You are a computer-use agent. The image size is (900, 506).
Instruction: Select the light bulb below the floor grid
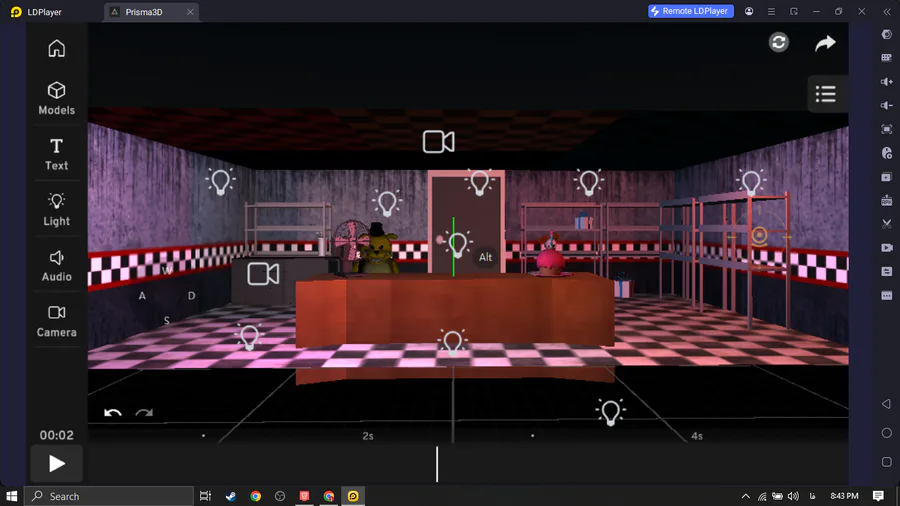(610, 412)
